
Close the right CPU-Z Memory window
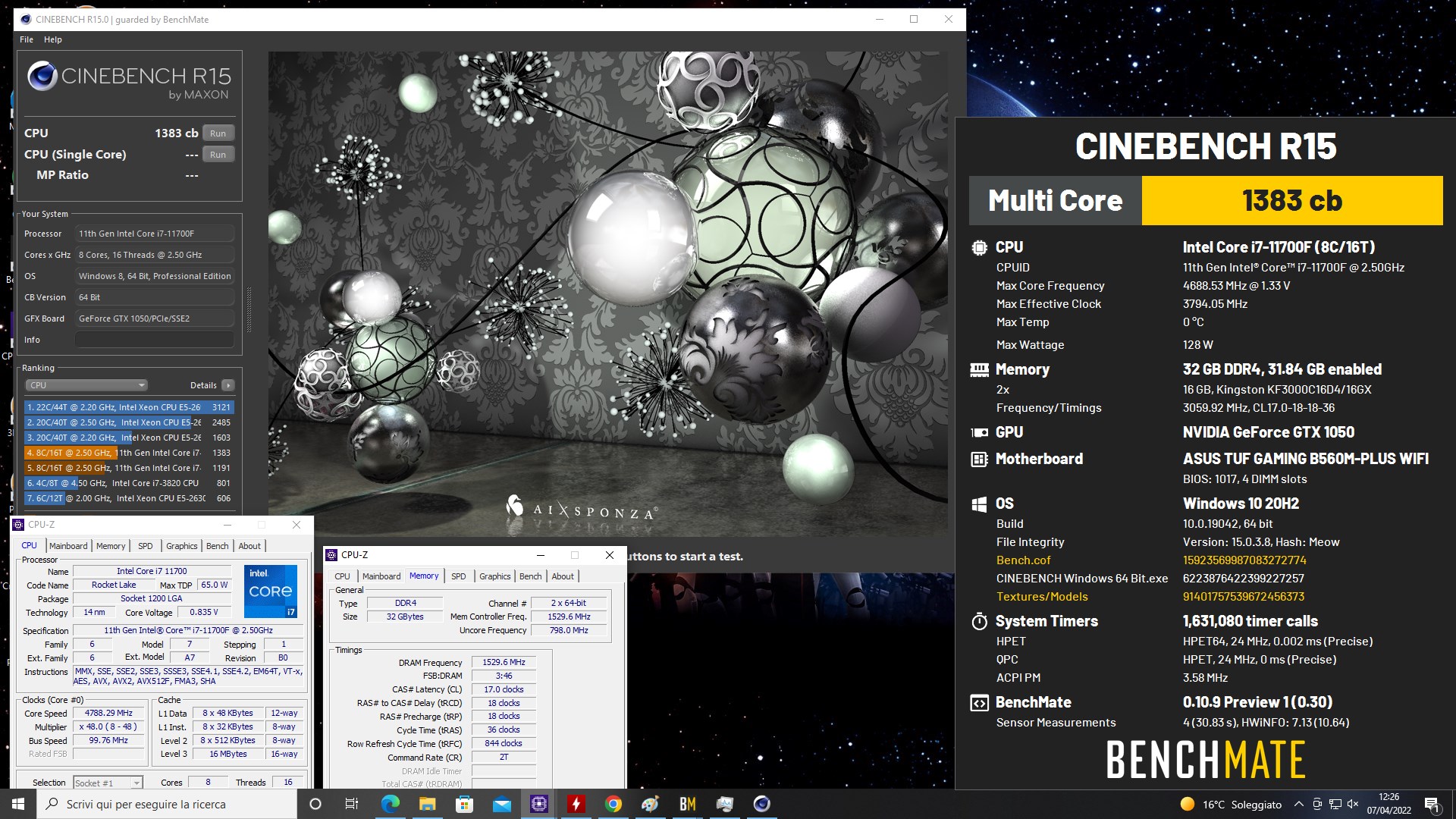[x=609, y=555]
